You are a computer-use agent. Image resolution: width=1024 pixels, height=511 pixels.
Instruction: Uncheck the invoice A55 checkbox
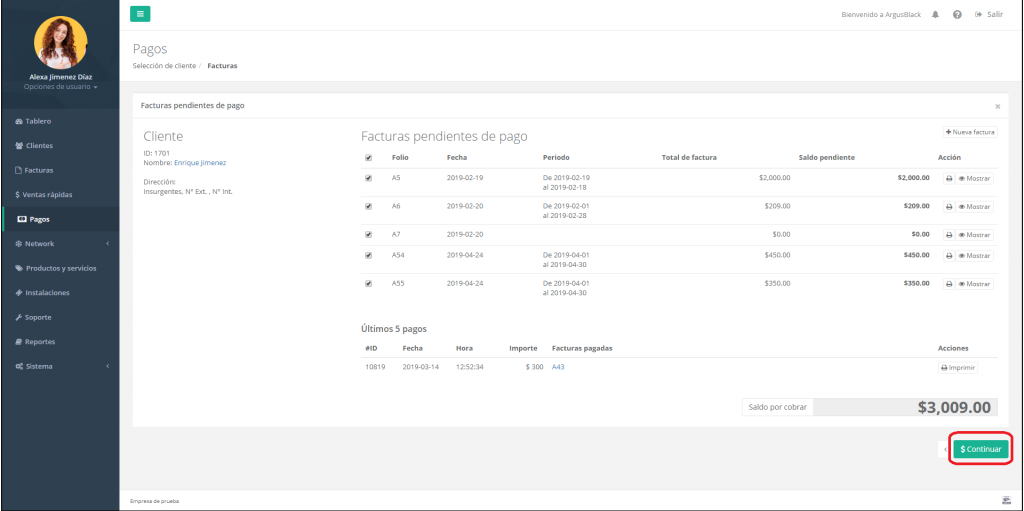(x=368, y=284)
